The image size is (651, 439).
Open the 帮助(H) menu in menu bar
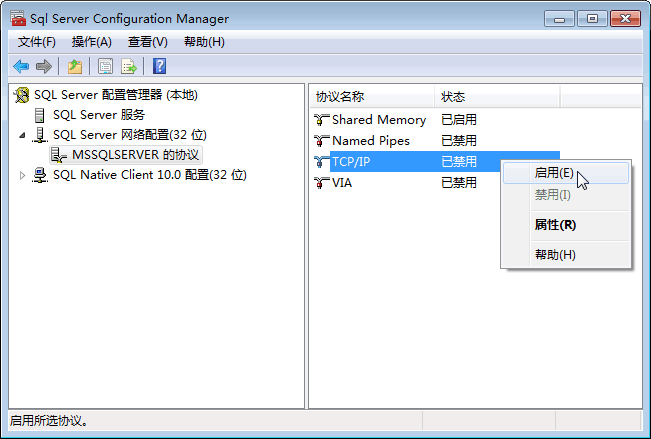coord(204,42)
